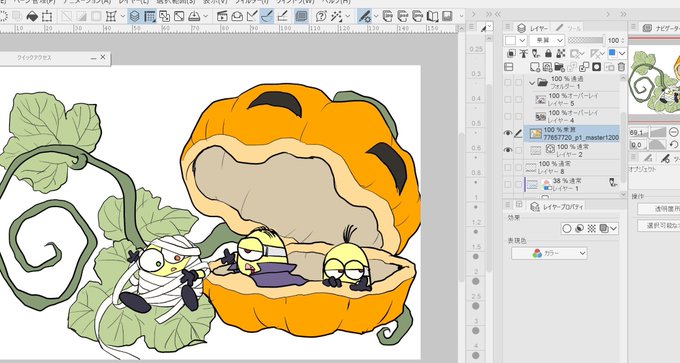Click the Merge with layer below icon
680x363 pixels.
click(x=584, y=67)
